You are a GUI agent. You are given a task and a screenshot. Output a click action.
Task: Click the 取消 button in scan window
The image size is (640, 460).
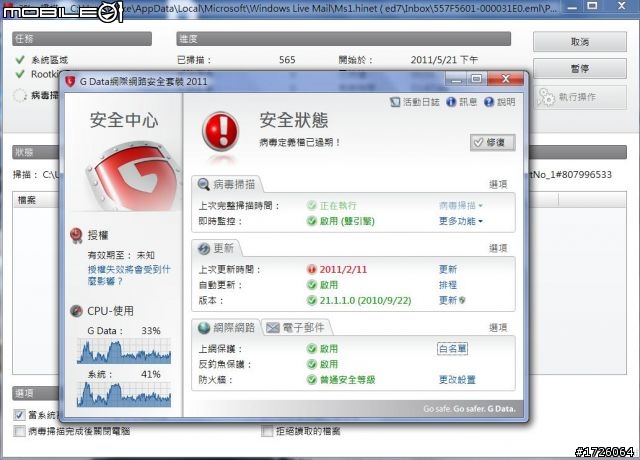point(580,42)
